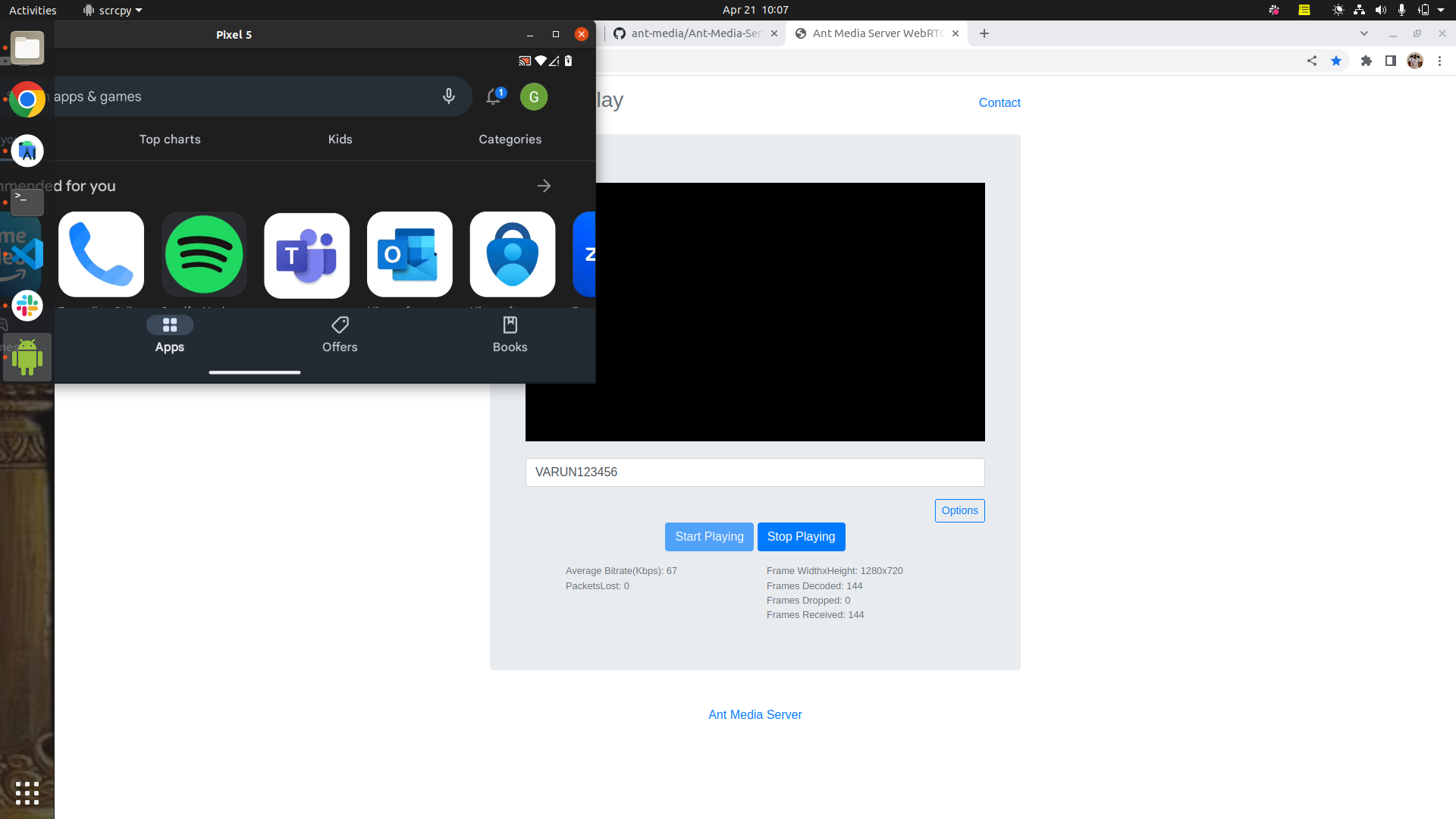This screenshot has height=819, width=1456.
Task: Start a voice search with the microphone icon
Action: click(448, 96)
